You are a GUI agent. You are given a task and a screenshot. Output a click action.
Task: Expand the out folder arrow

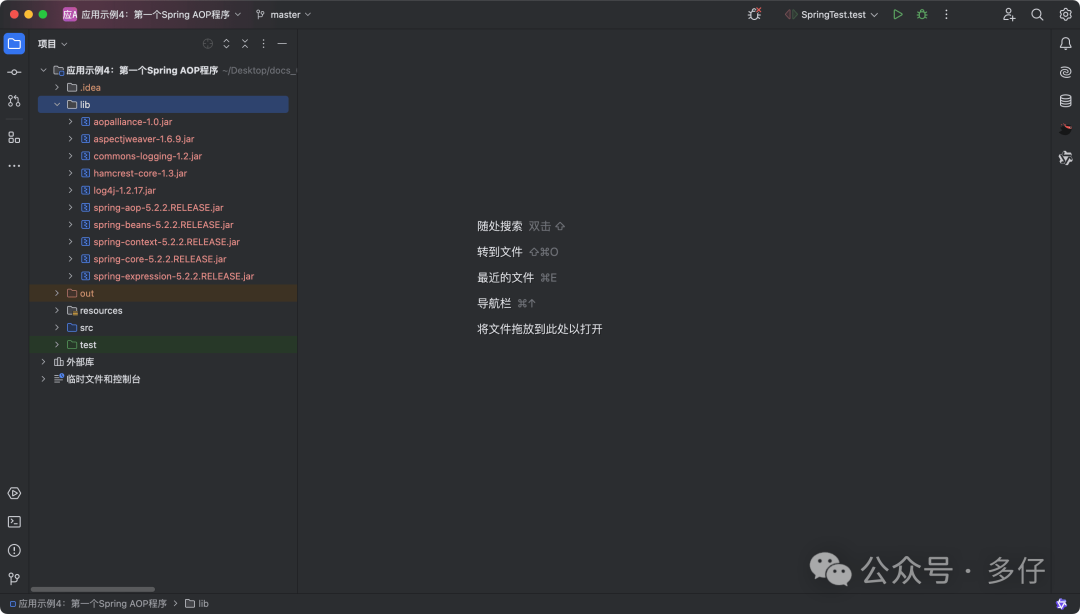point(57,294)
